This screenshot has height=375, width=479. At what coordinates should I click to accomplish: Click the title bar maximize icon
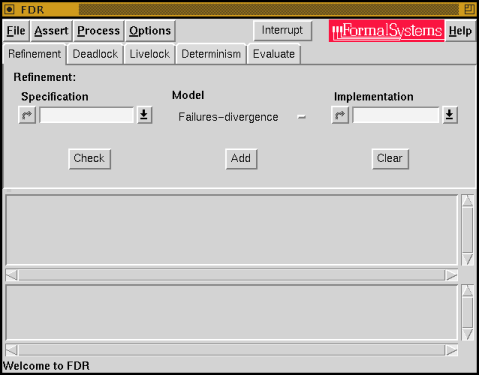pyautogui.click(x=469, y=9)
